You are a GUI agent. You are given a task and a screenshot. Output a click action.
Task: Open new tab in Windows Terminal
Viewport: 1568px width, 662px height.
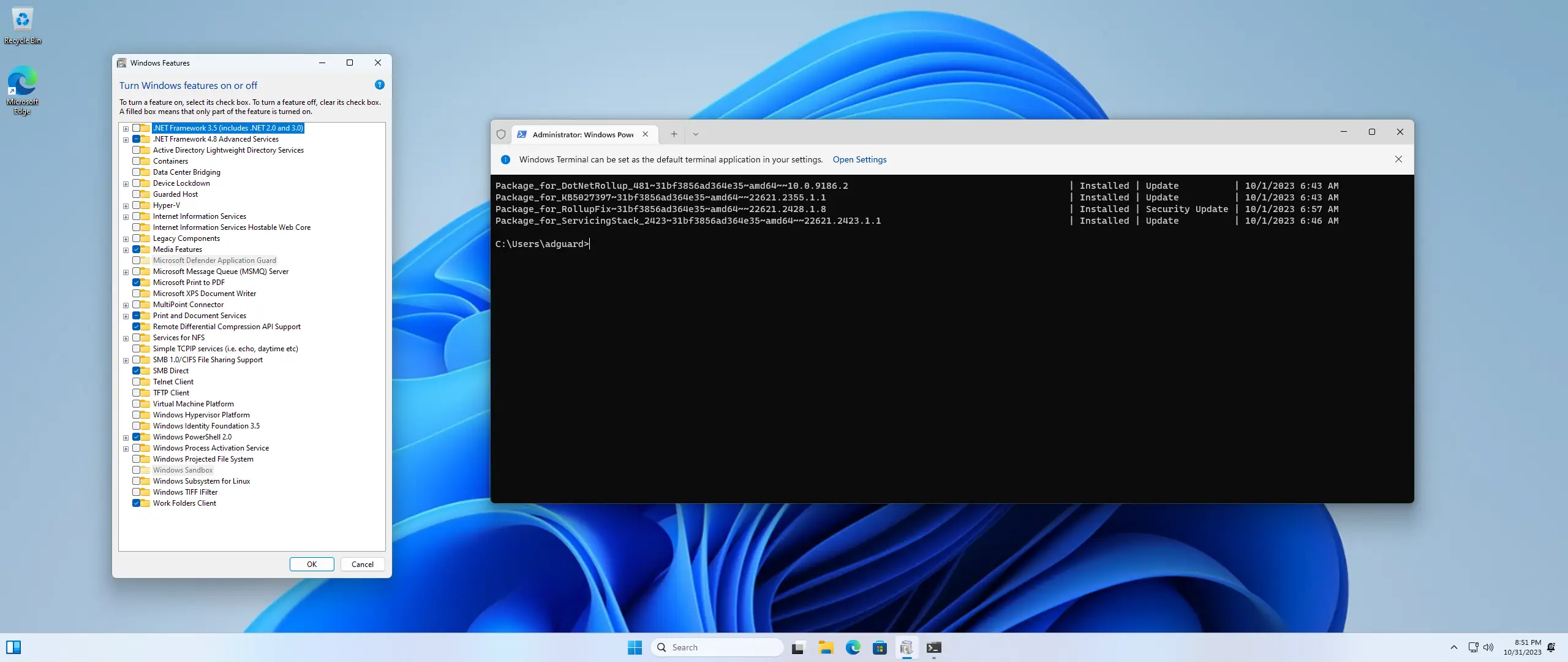(674, 134)
